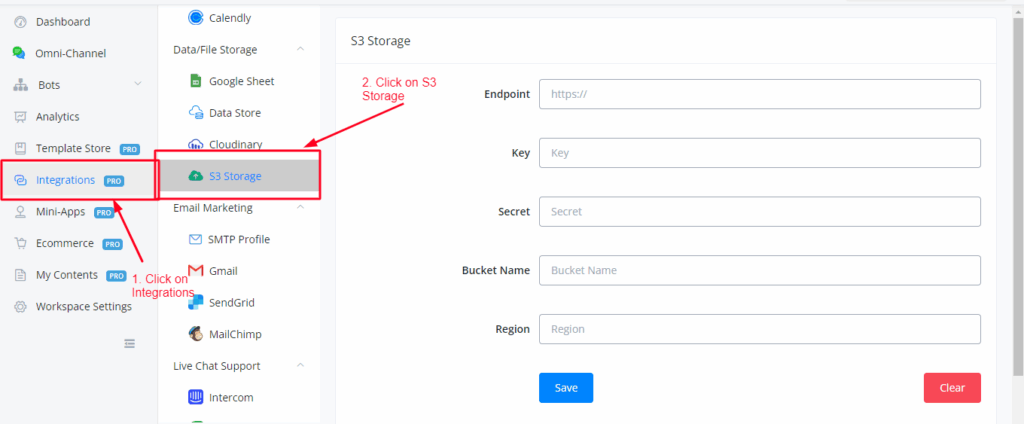The width and height of the screenshot is (1024, 424).
Task: Select SMTP Profile in the list
Action: tap(239, 239)
